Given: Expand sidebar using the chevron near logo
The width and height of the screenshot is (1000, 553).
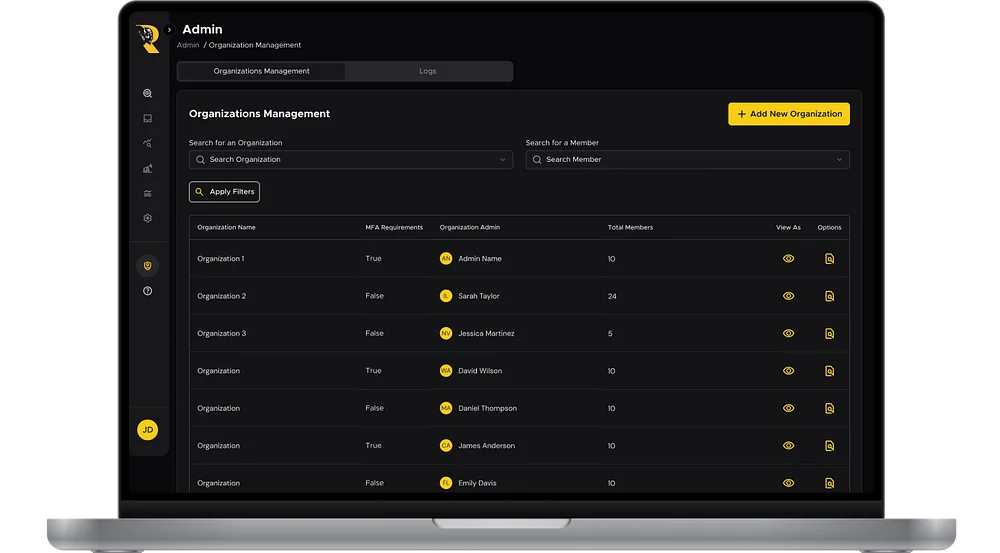Looking at the screenshot, I should point(169,29).
